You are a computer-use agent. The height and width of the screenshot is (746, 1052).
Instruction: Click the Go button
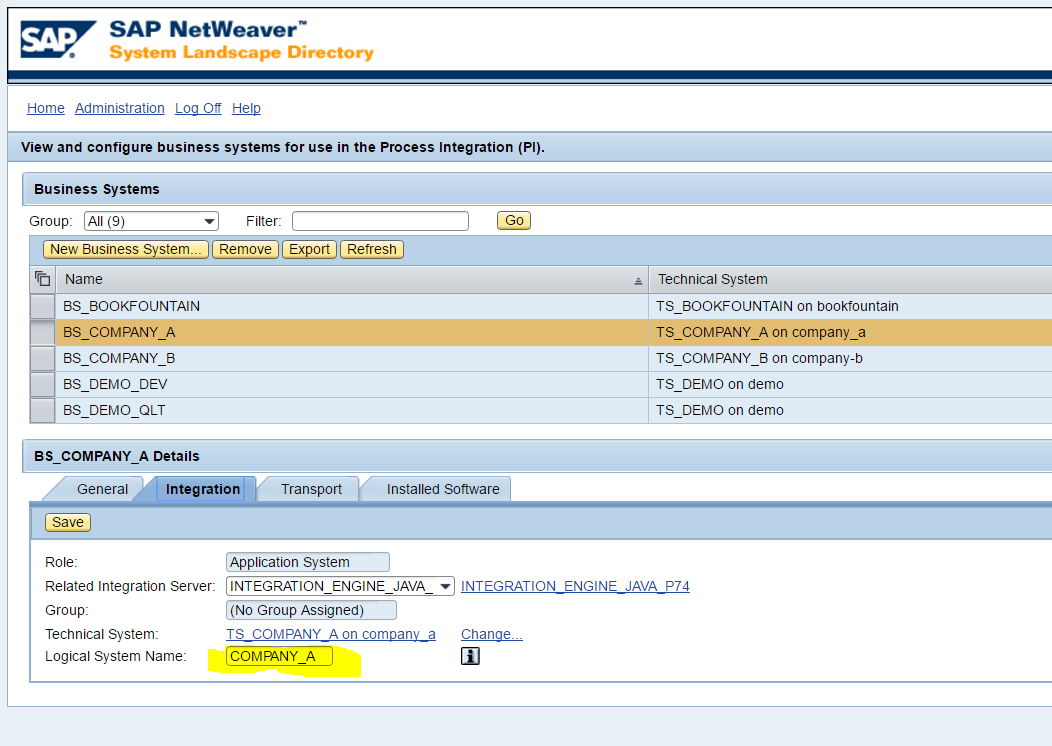tap(514, 220)
